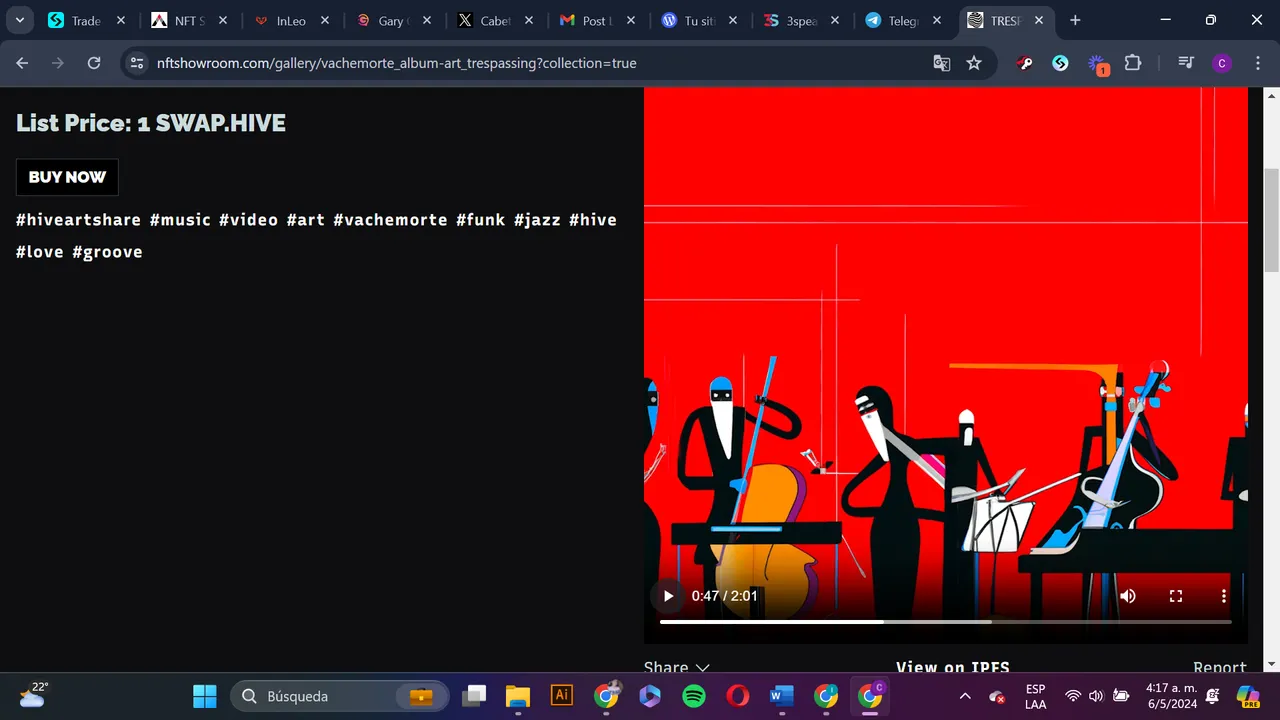The height and width of the screenshot is (720, 1280).
Task: Click the Búsqueda taskbar search box
Action: (x=339, y=696)
